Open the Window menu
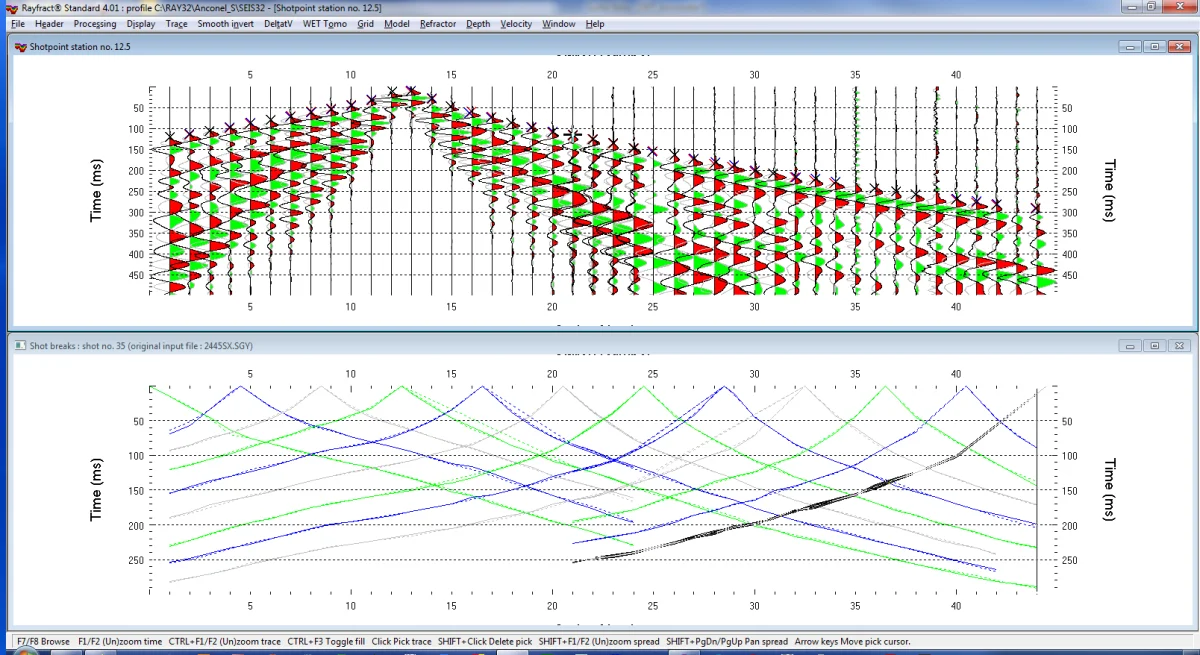This screenshot has width=1200, height=655. point(559,23)
